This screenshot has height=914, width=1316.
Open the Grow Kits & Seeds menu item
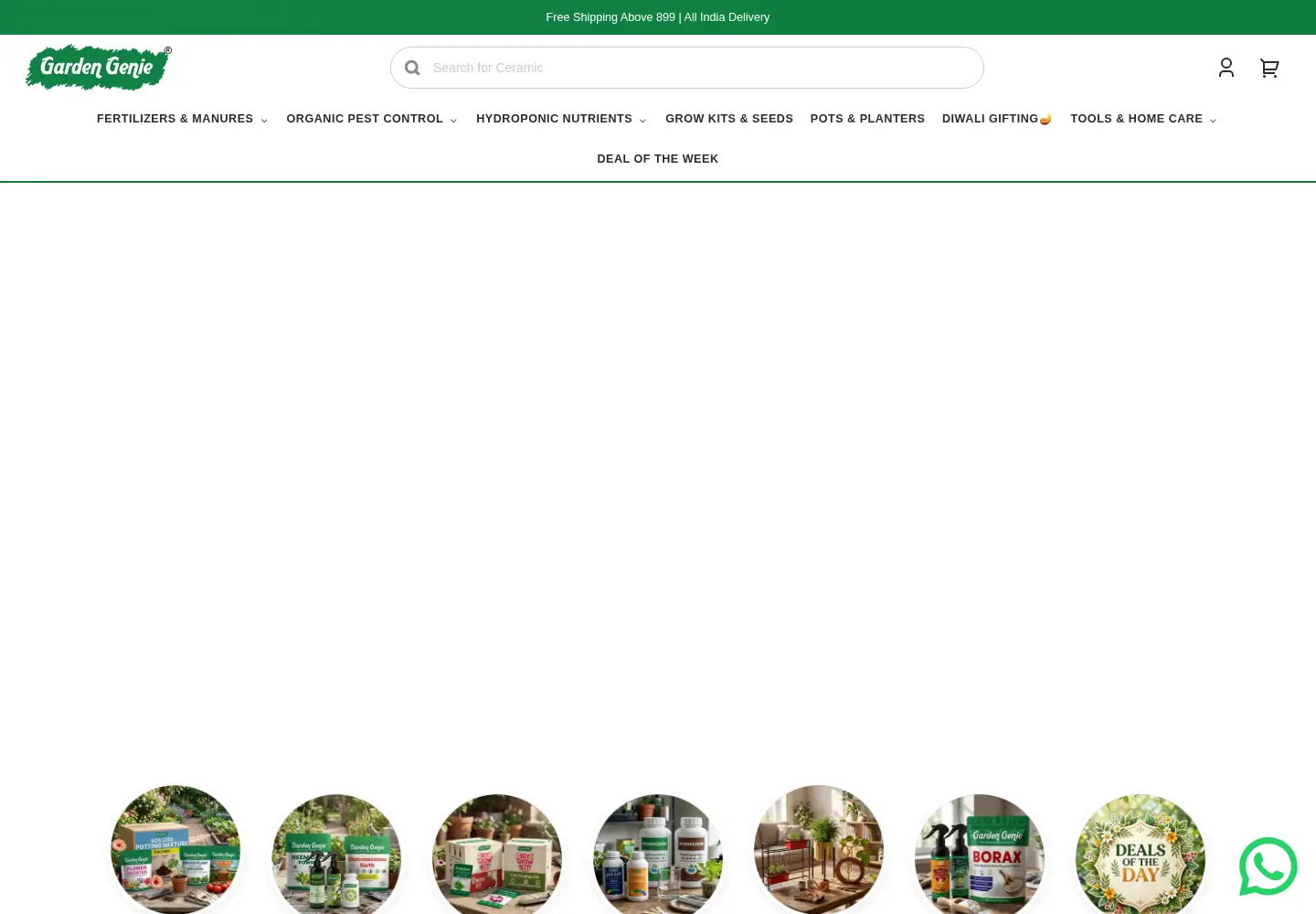coord(729,119)
